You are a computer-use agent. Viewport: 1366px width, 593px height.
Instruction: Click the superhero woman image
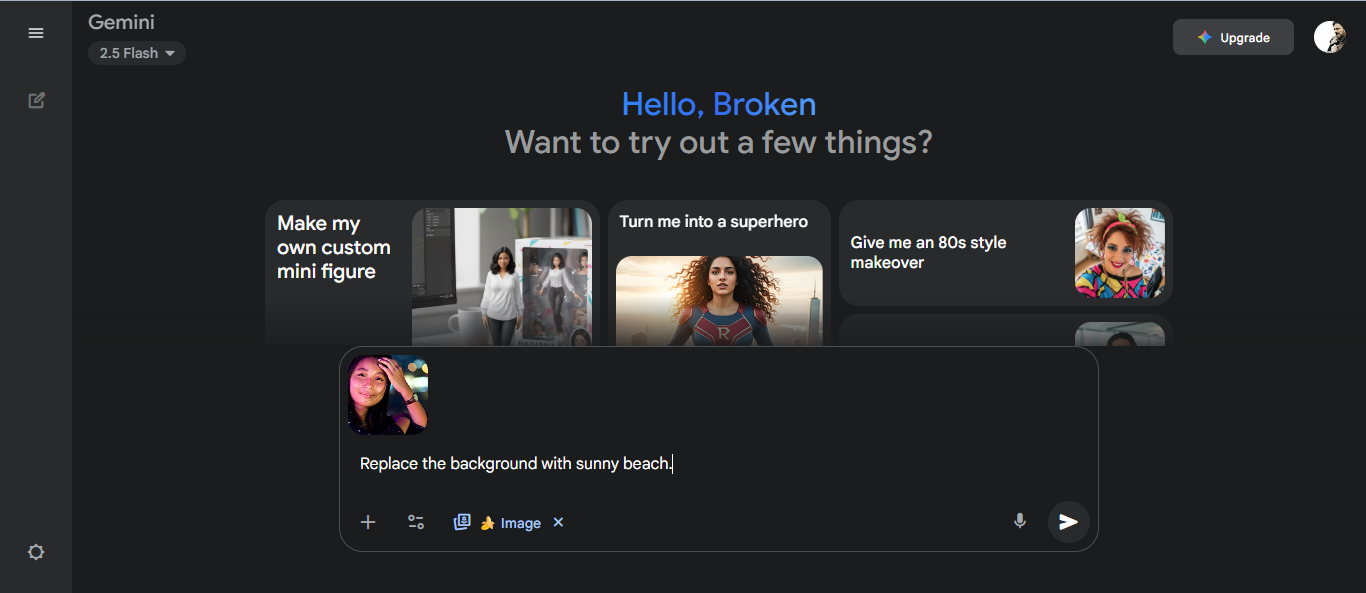[x=719, y=301]
